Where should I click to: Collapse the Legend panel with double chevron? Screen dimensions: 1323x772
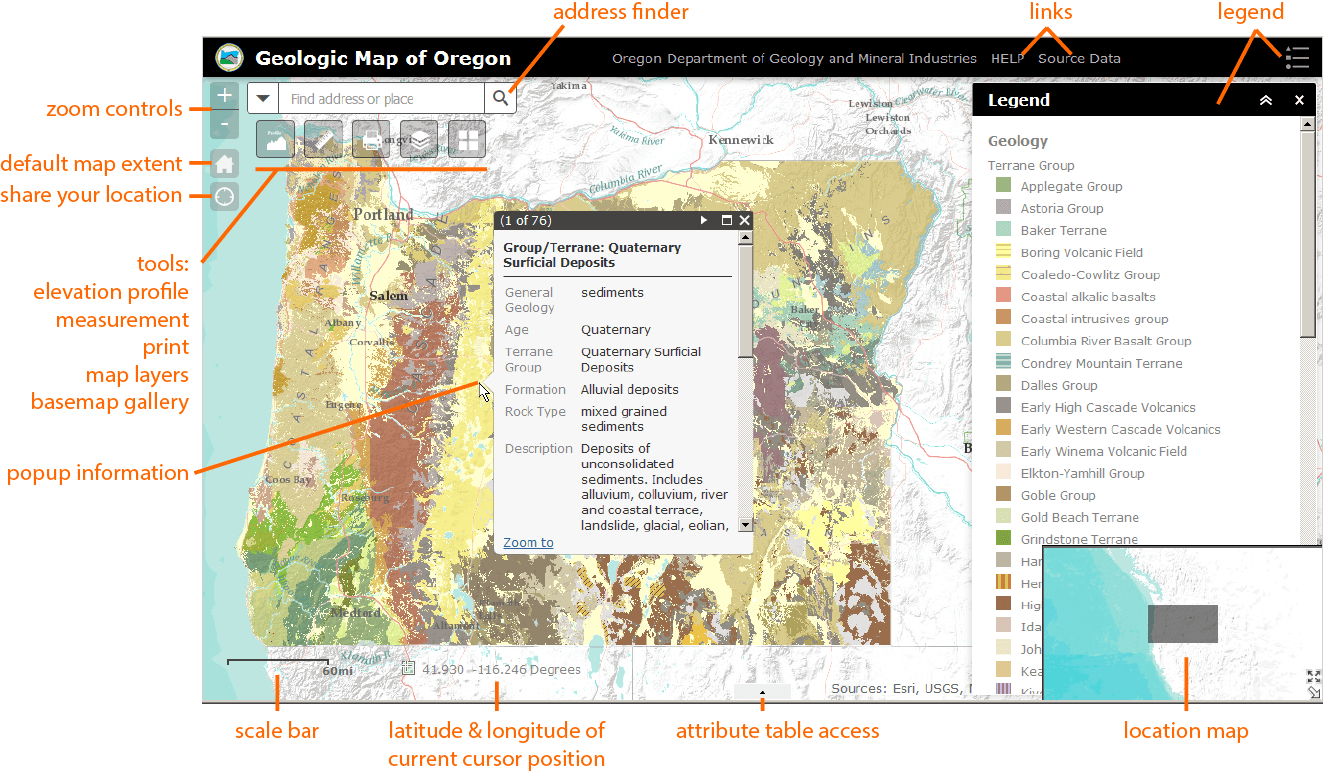pos(1265,100)
